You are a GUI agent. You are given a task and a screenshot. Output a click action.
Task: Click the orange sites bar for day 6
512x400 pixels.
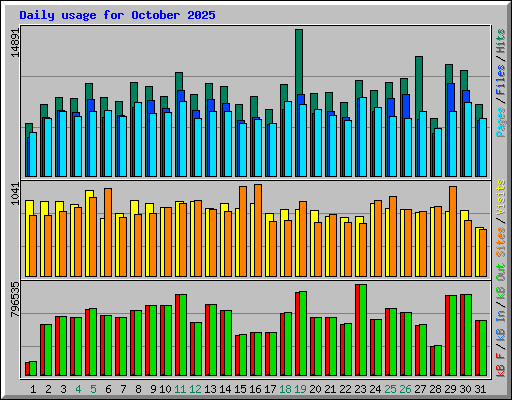[x=108, y=232]
